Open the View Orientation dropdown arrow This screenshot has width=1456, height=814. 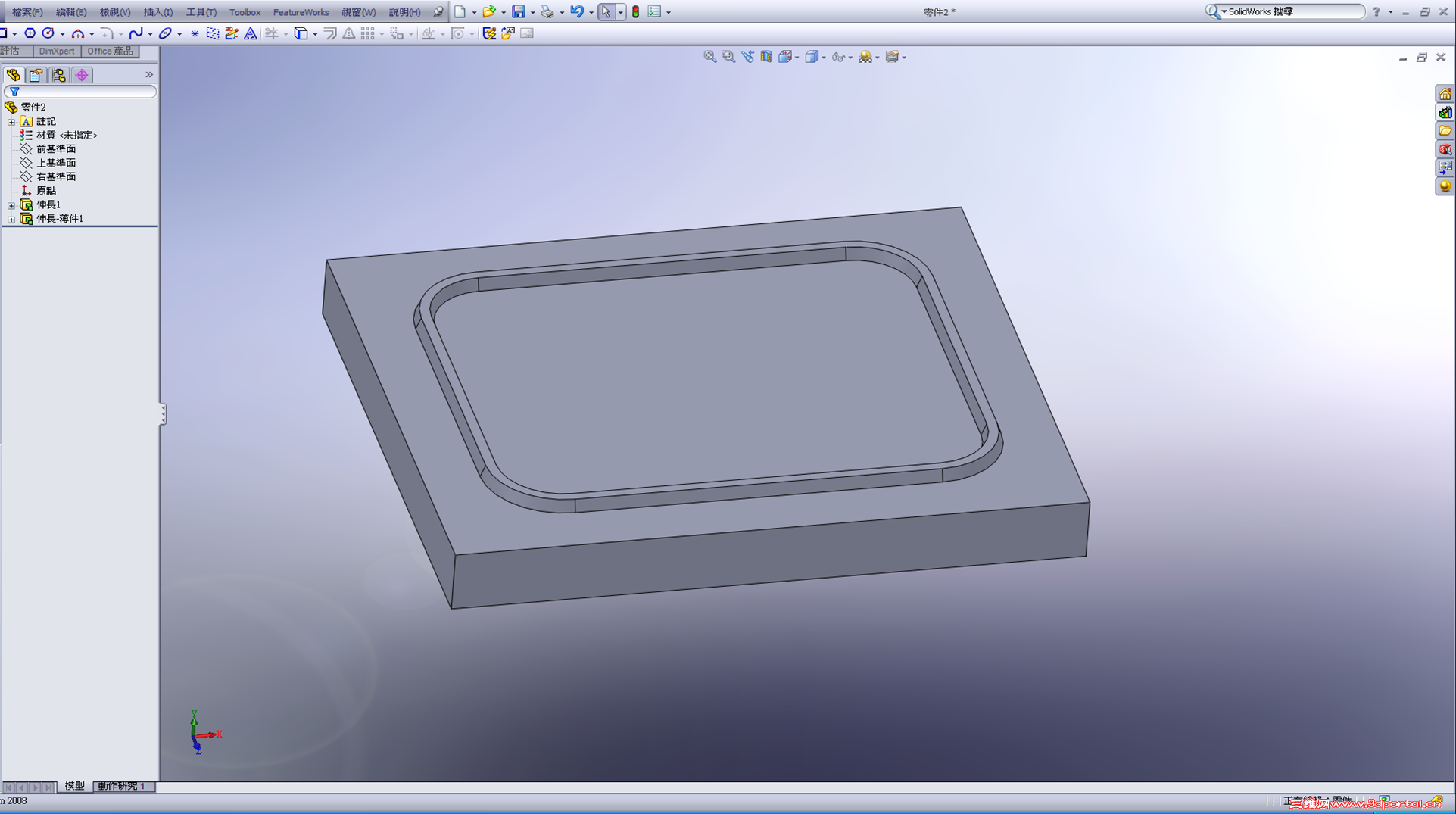coord(797,58)
